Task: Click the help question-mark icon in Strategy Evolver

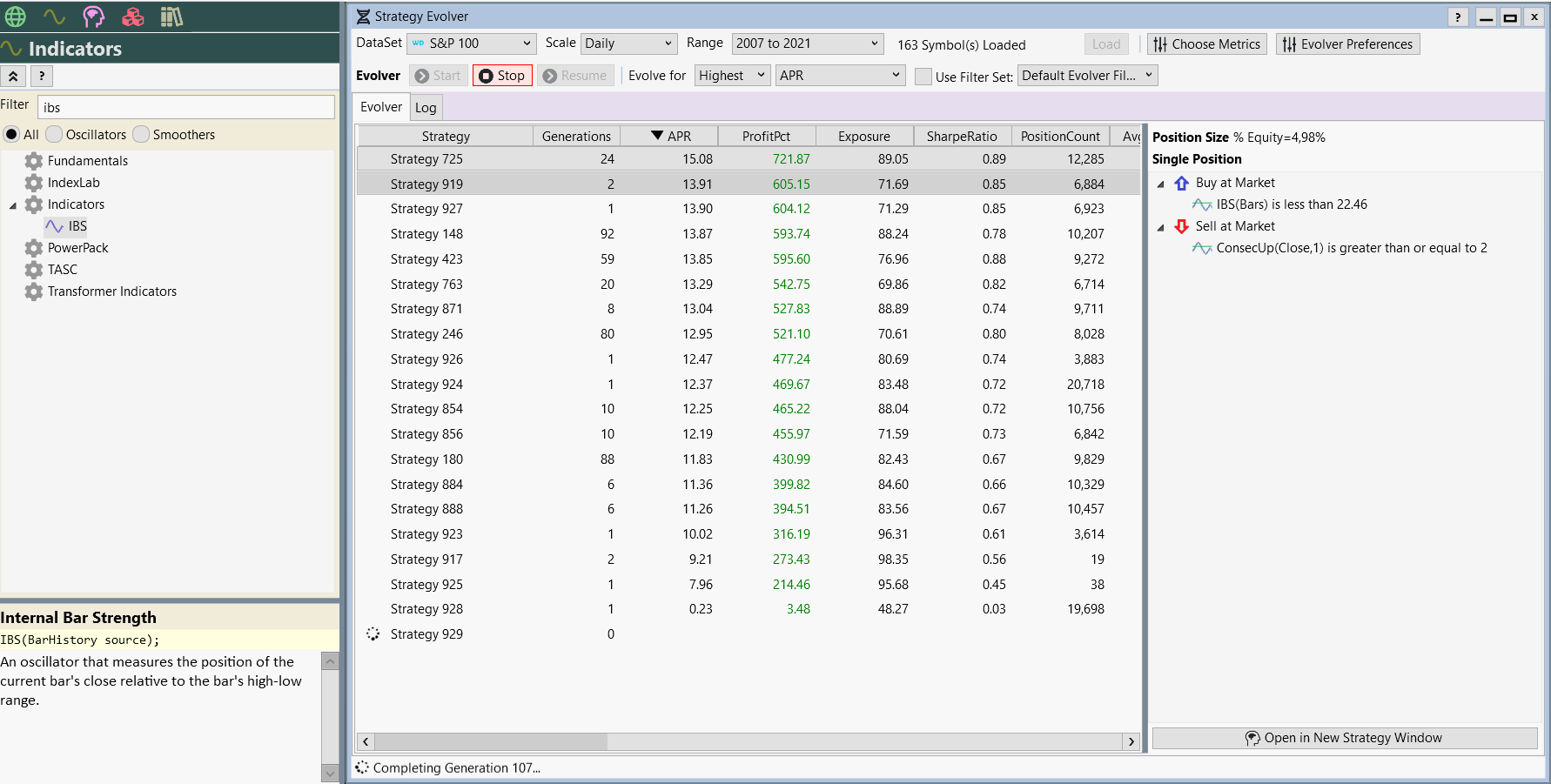Action: 1458,16
